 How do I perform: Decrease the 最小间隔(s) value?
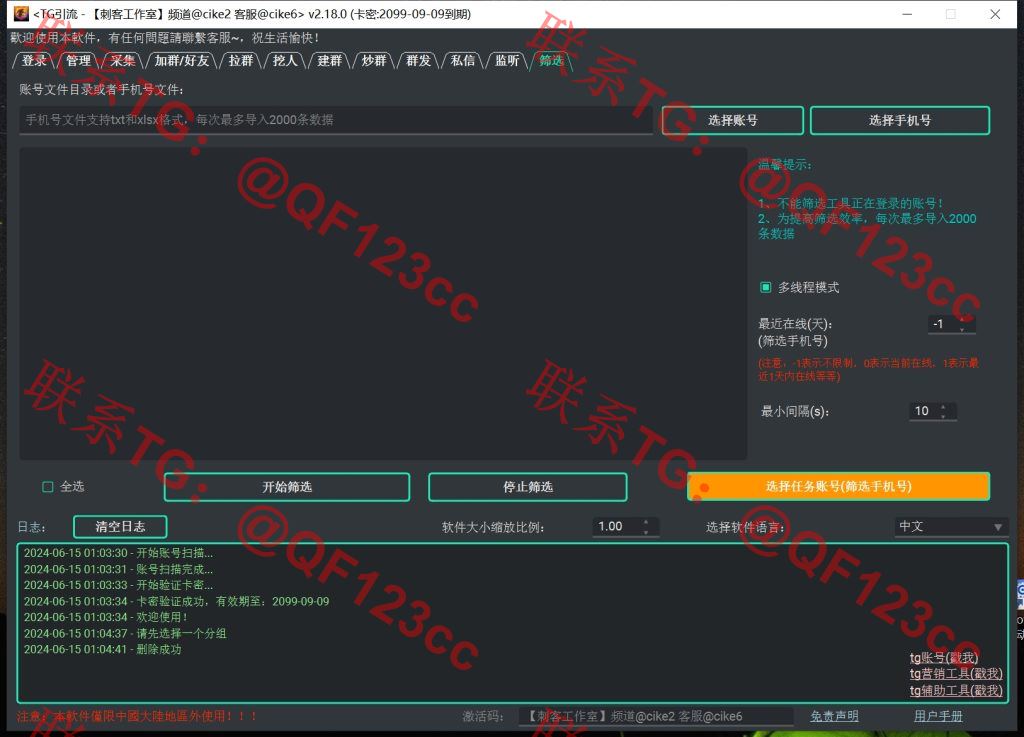pos(943,415)
